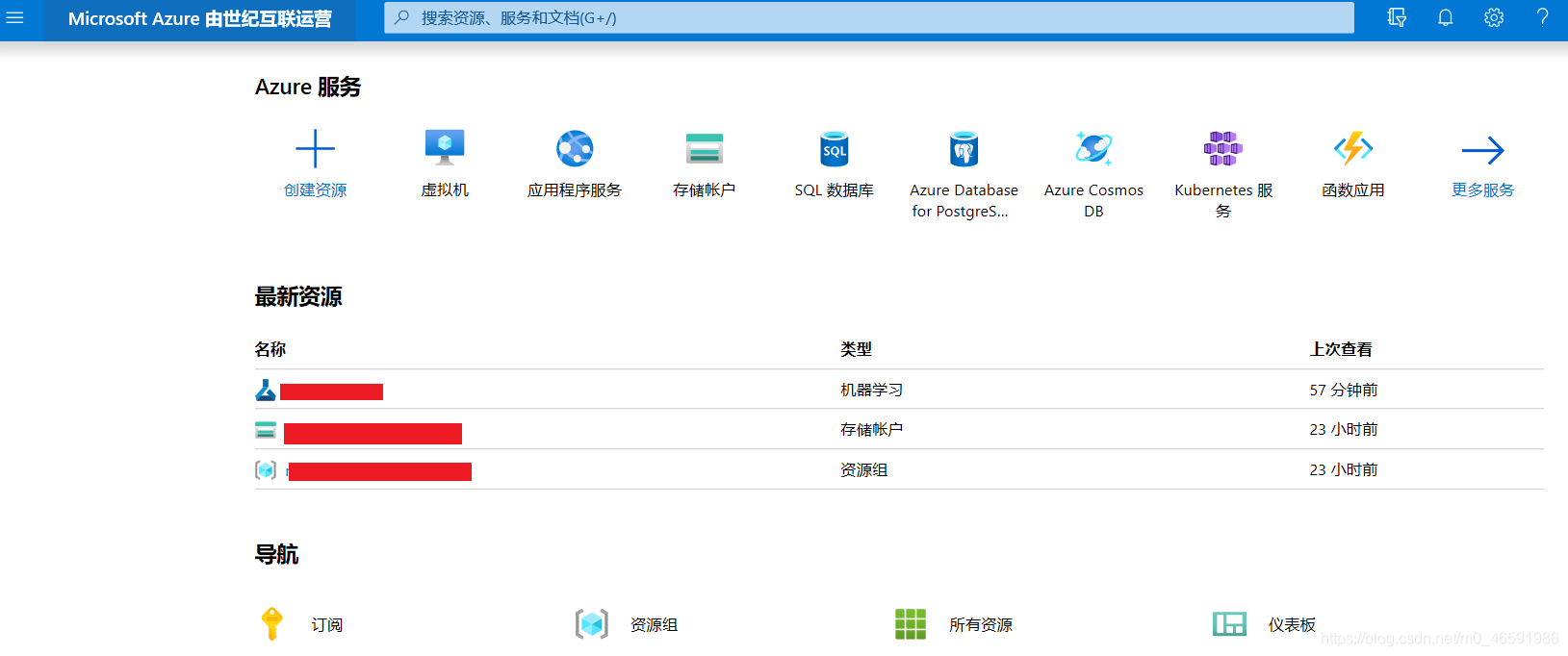Click the 类型 column header
Image resolution: width=1568 pixels, height=656 pixels.
pos(856,349)
